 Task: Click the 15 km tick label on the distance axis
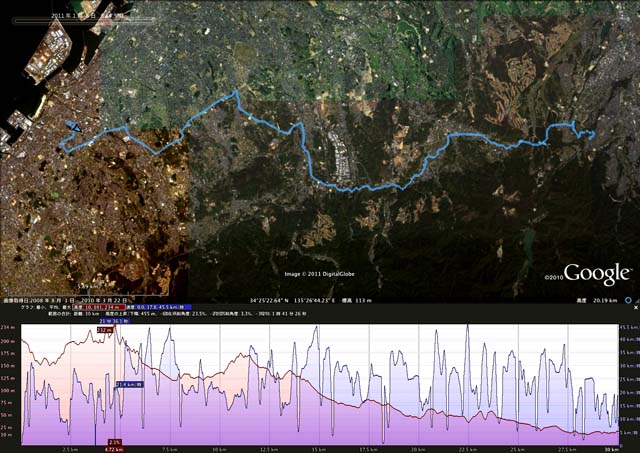(x=317, y=449)
